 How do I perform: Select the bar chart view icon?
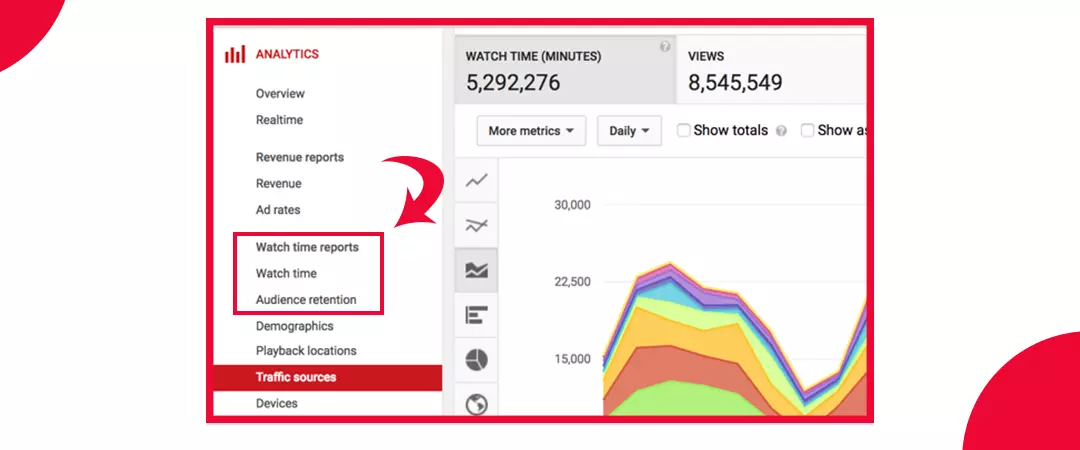coord(476,315)
